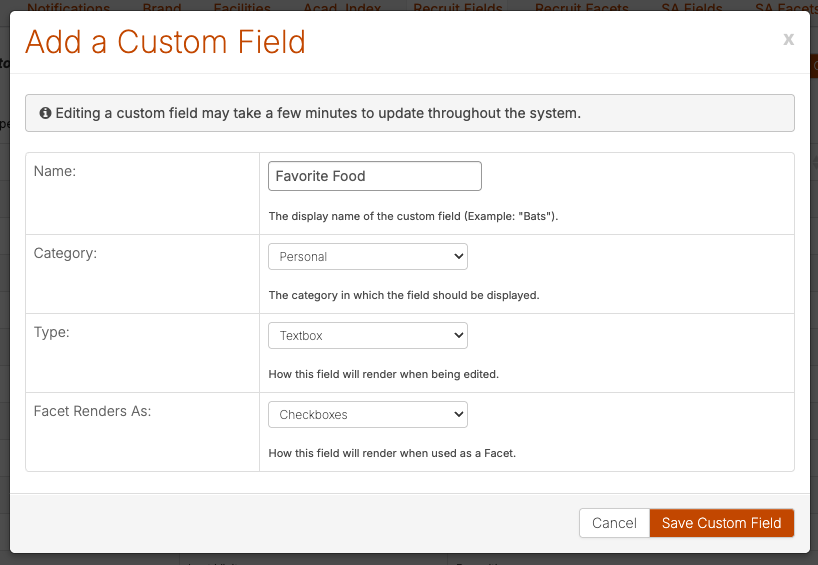Save the custom field

(721, 523)
